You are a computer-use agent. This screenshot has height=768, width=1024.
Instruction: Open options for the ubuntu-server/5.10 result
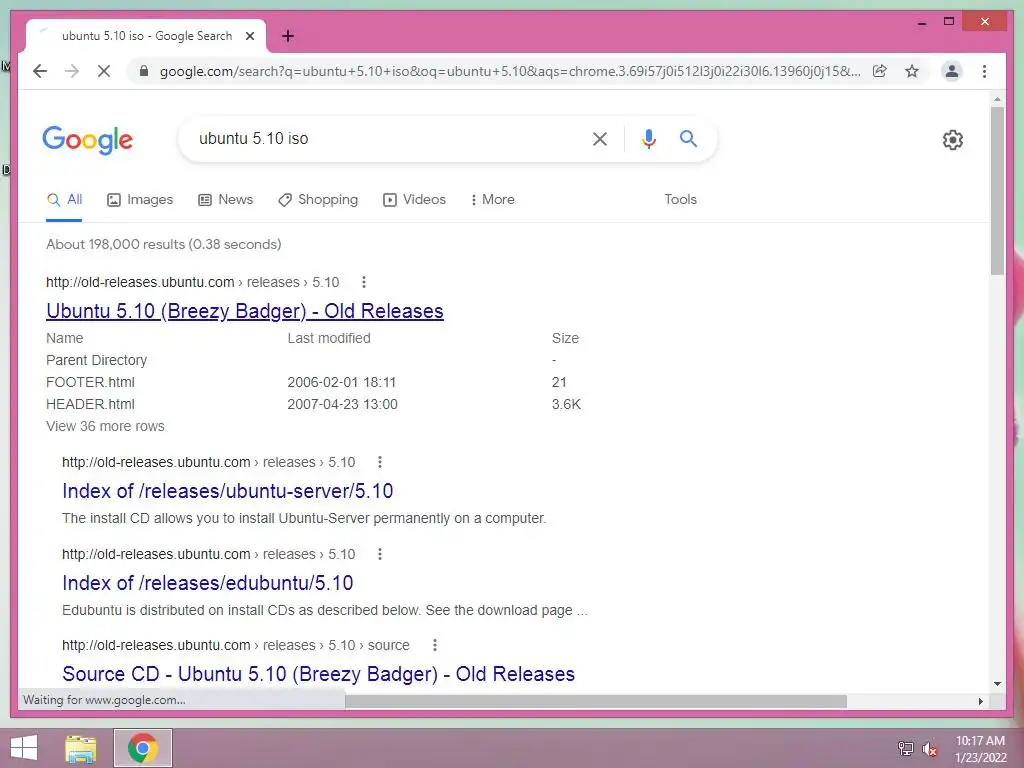coord(379,462)
